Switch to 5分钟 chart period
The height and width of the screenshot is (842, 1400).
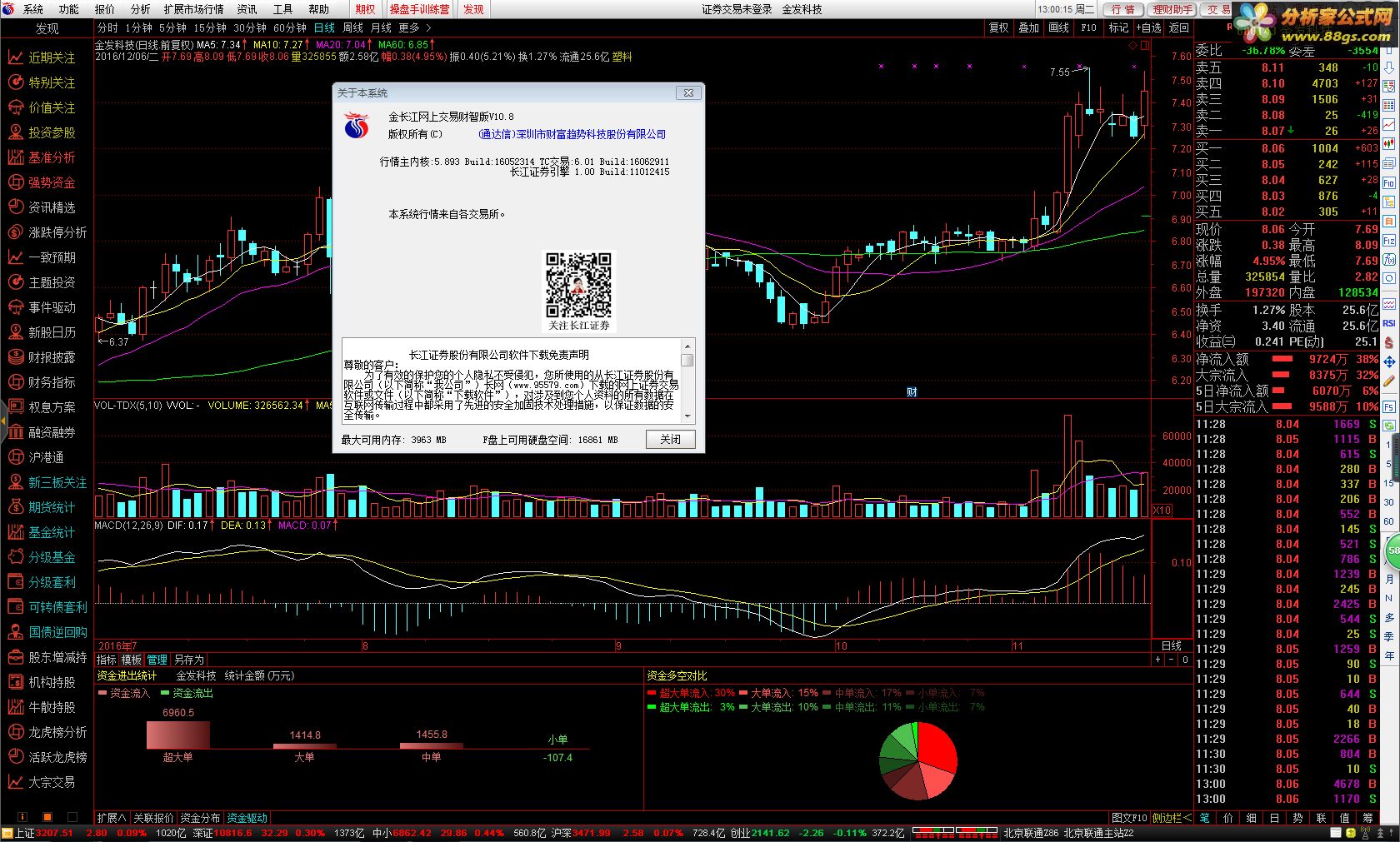[x=172, y=27]
